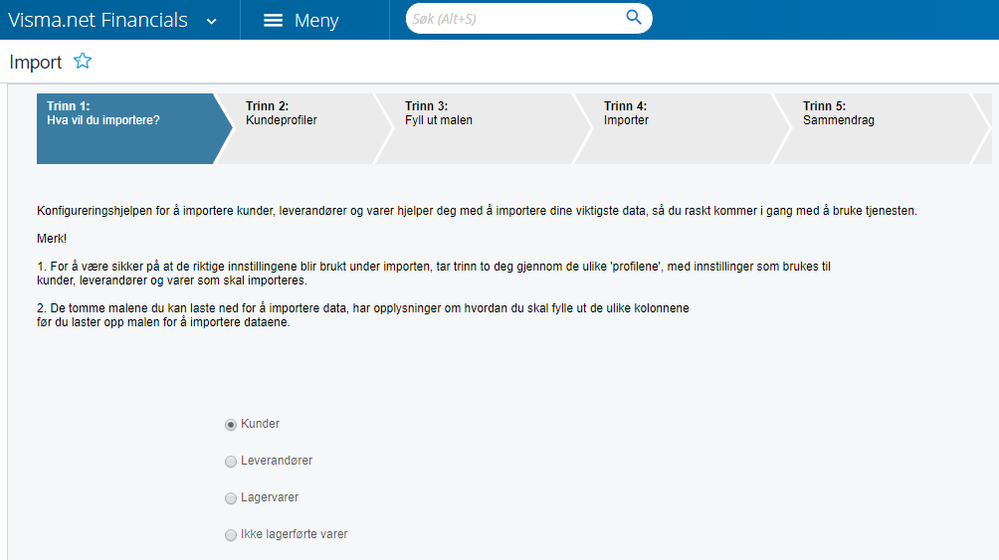The width and height of the screenshot is (999, 560).
Task: Click paragraph starting 'Konfigureringshjelpen for å importere'
Action: point(477,211)
